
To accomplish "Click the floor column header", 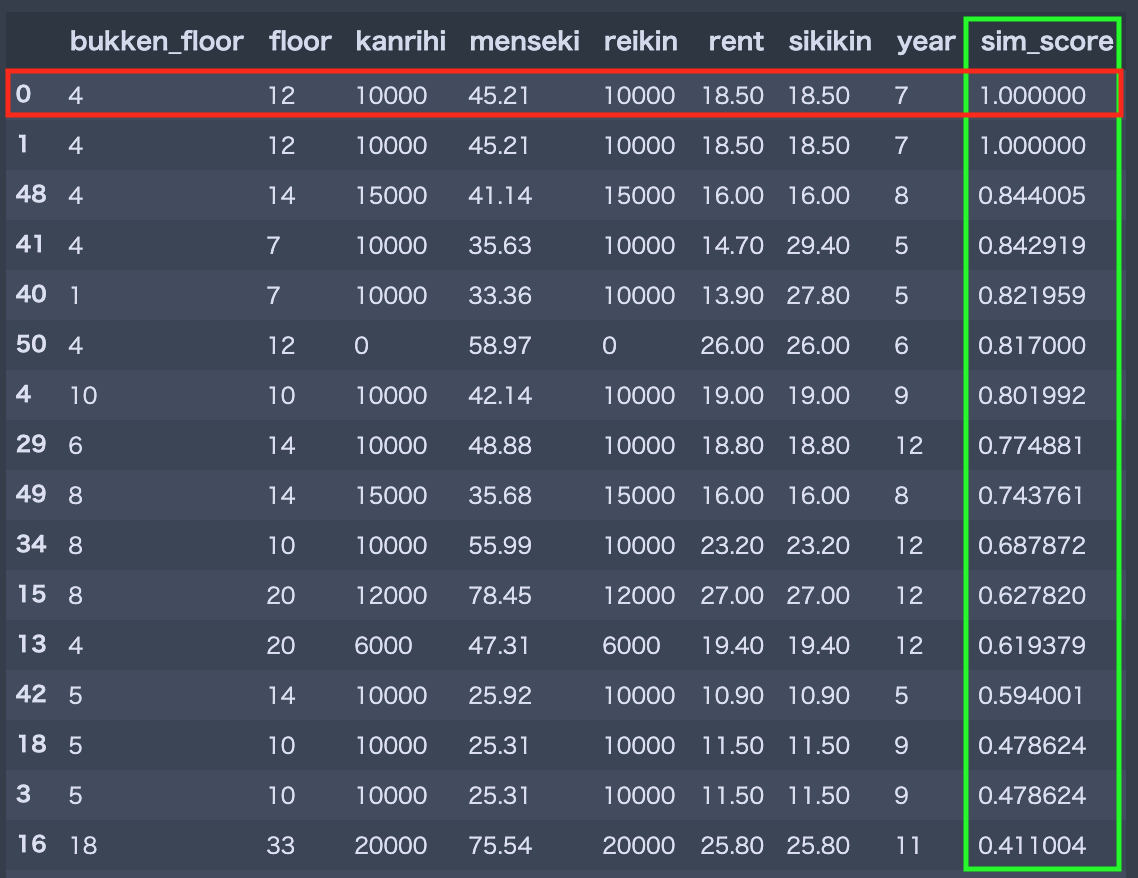I will 300,41.
